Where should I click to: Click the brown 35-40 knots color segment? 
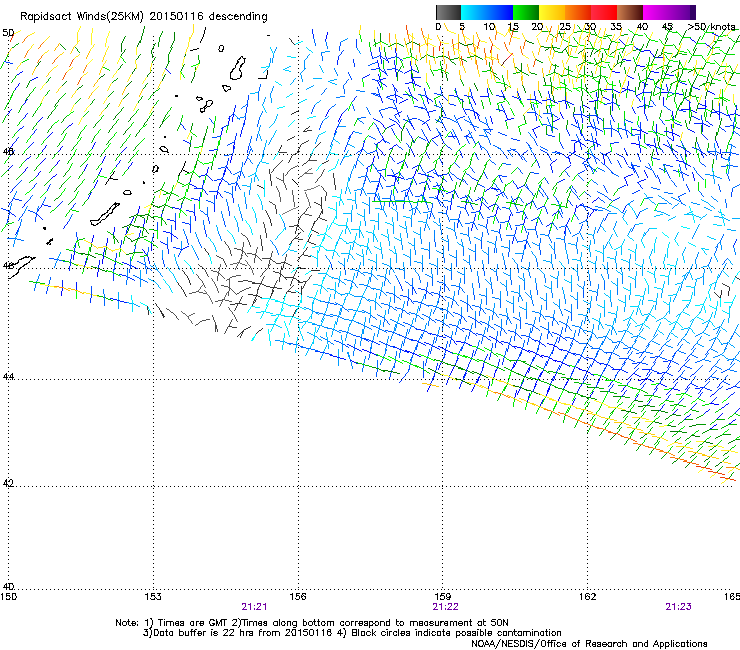coord(630,12)
